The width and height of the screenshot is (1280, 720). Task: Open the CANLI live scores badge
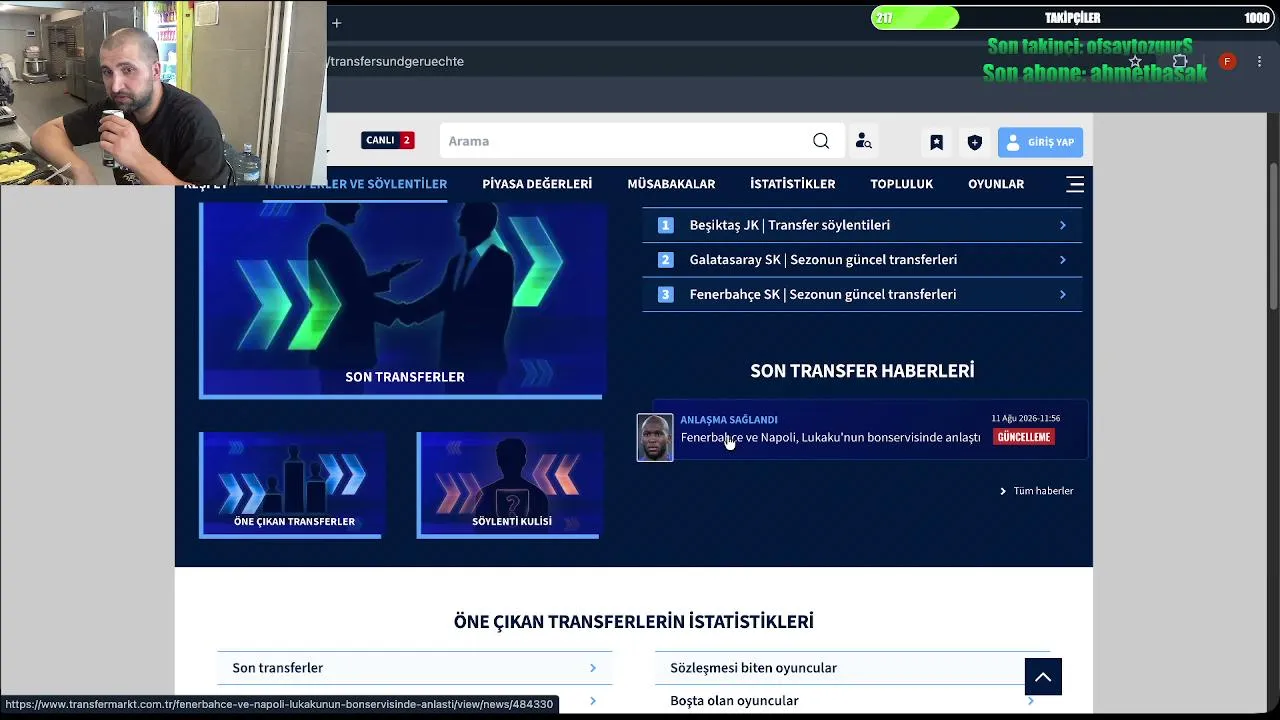[x=388, y=140]
